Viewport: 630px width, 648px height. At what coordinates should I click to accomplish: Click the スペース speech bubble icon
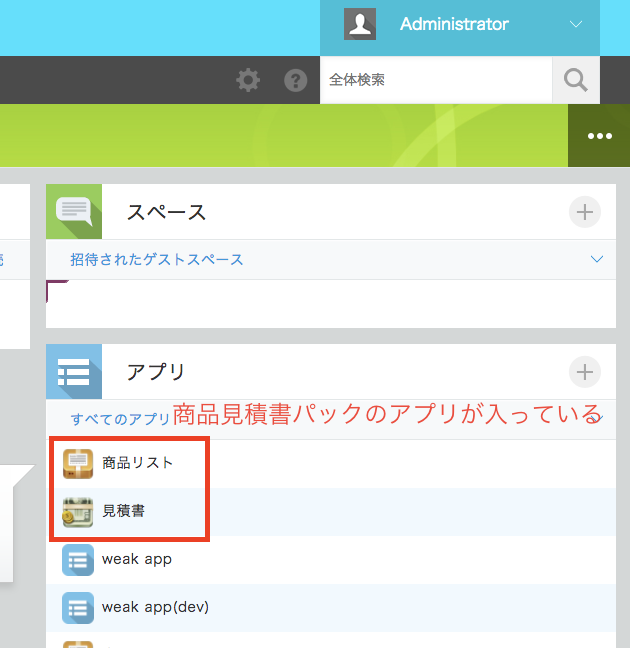click(x=74, y=212)
